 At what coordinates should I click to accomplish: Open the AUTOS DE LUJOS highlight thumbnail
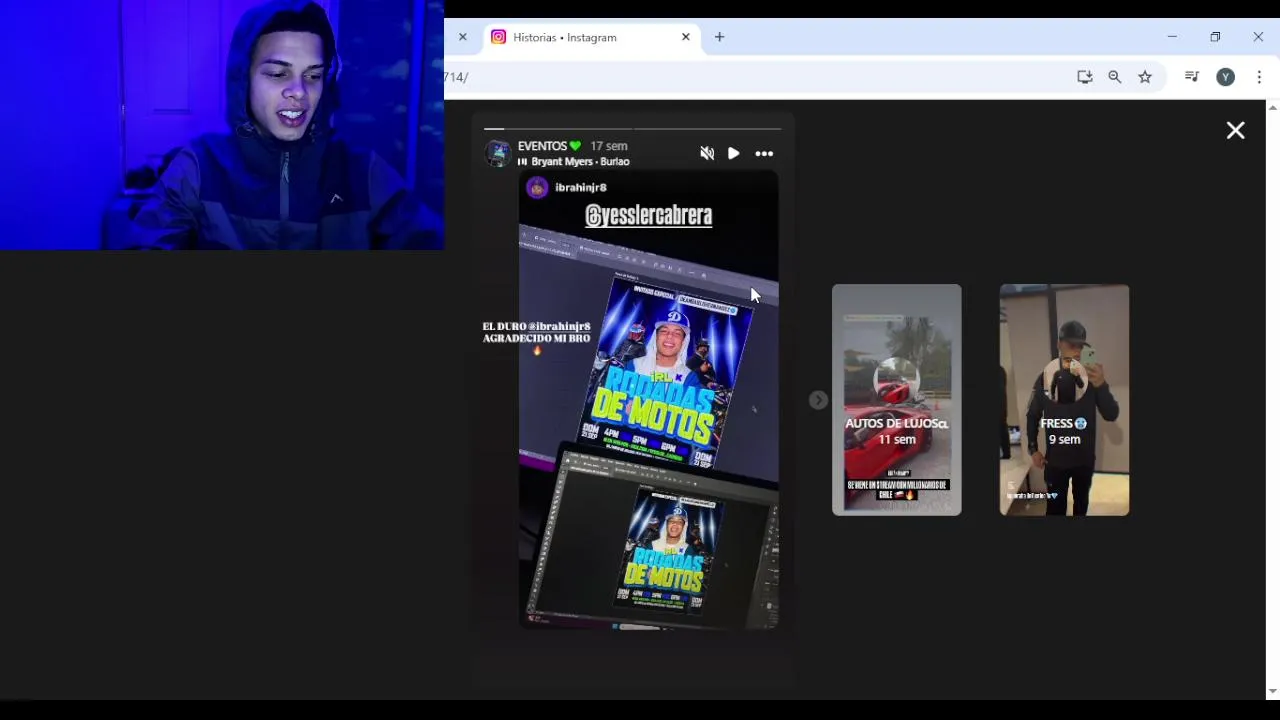pyautogui.click(x=897, y=400)
